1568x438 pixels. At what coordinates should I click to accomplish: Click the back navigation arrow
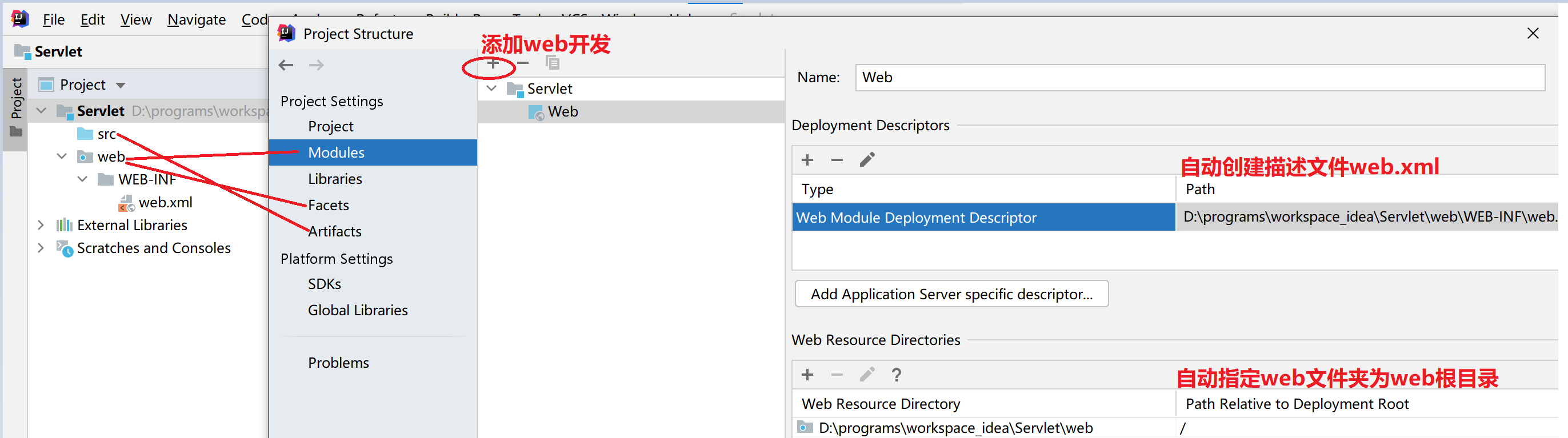click(x=286, y=65)
